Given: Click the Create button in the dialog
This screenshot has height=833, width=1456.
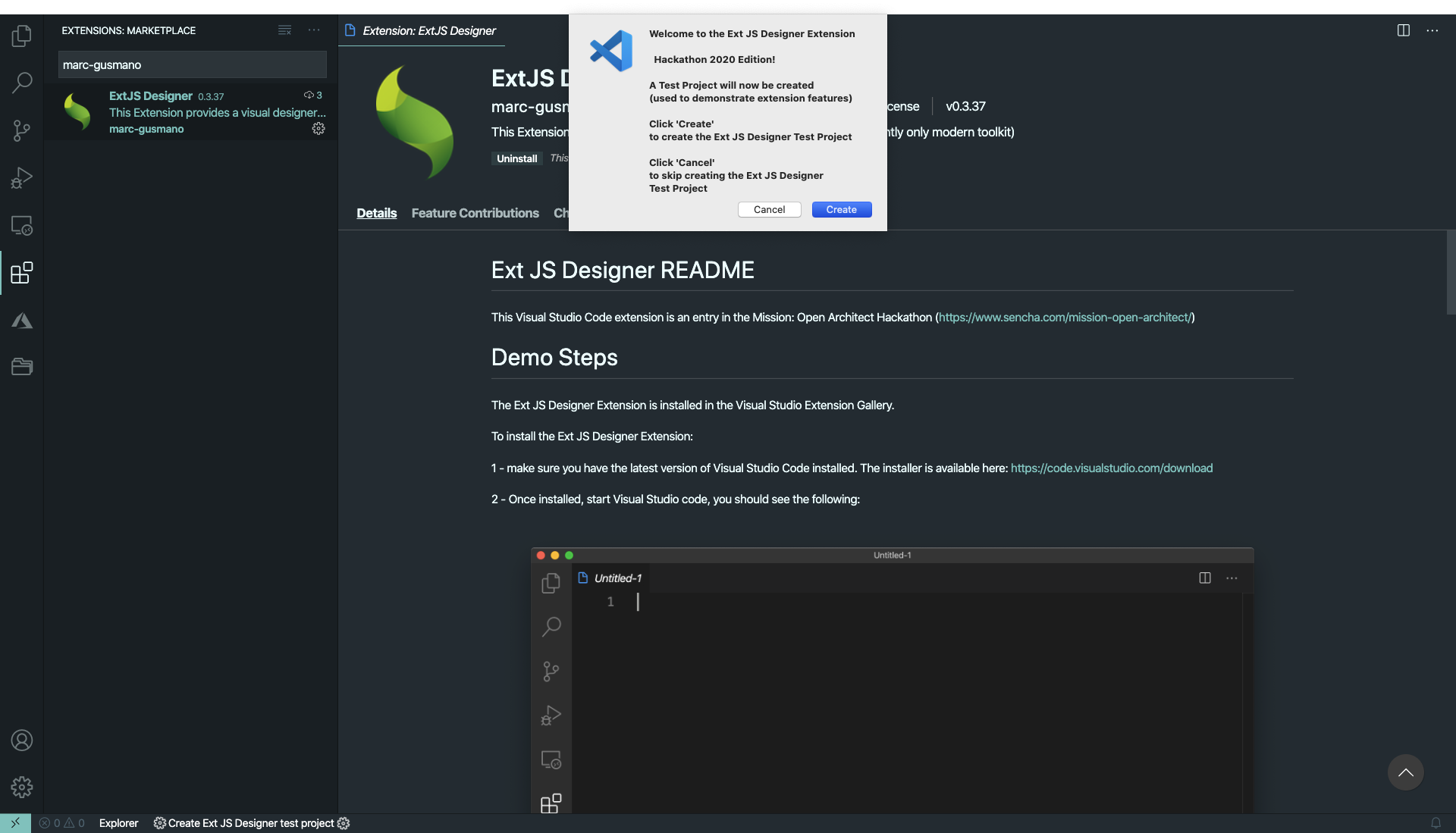Looking at the screenshot, I should click(x=841, y=210).
